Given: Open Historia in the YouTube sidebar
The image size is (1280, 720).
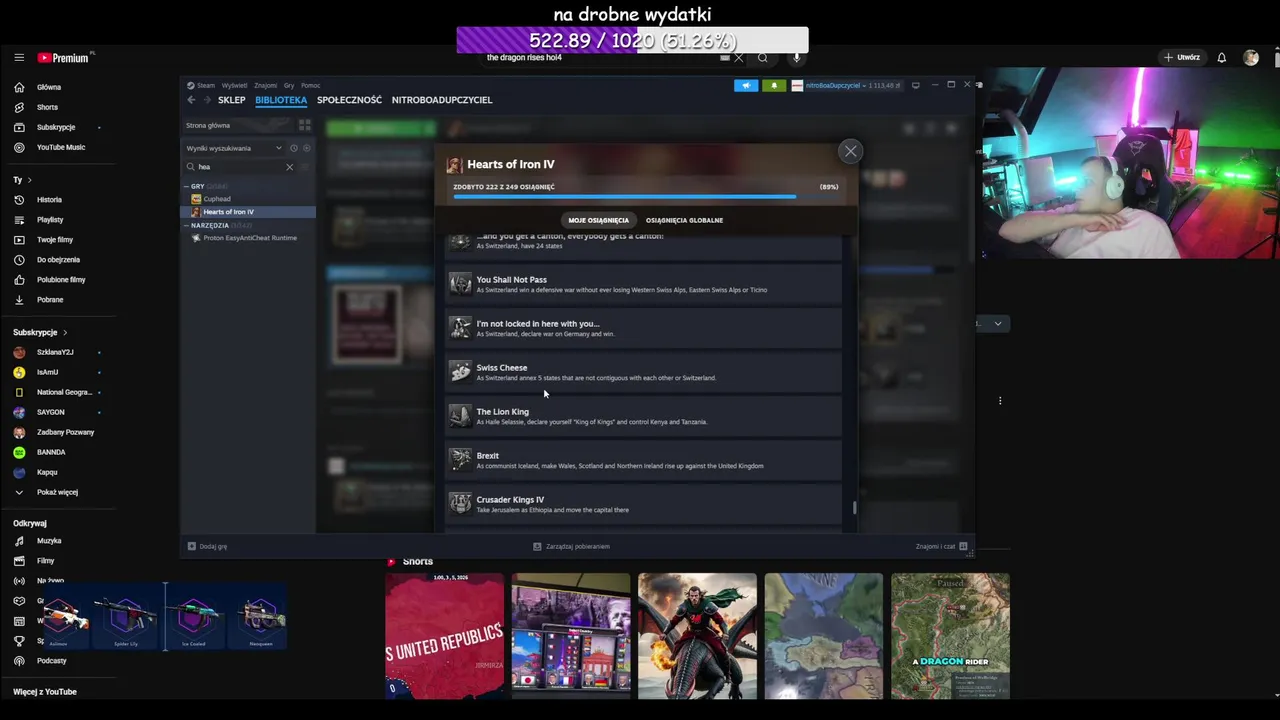Looking at the screenshot, I should click(49, 200).
